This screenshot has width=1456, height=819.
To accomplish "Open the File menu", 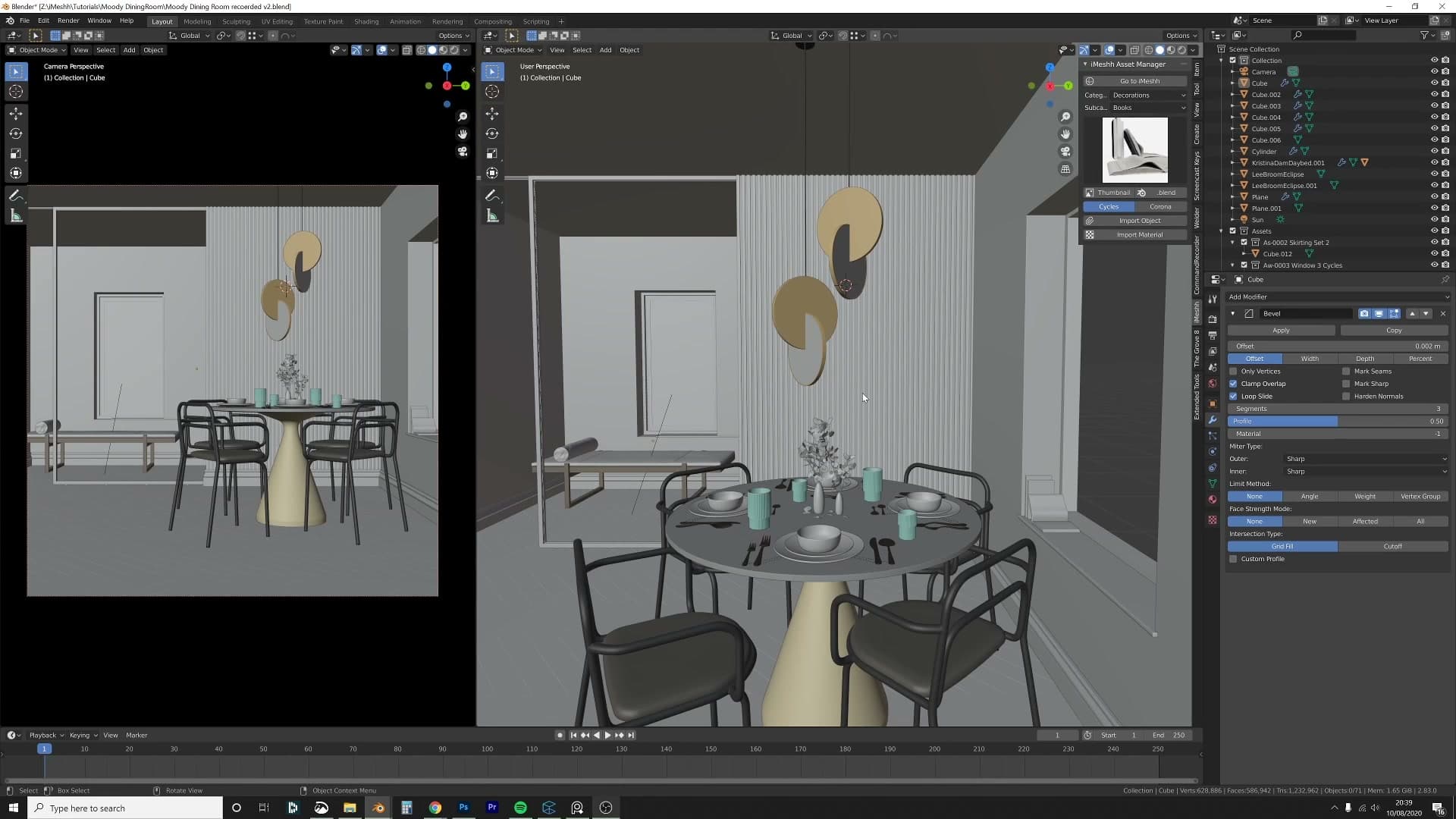I will tap(24, 21).
